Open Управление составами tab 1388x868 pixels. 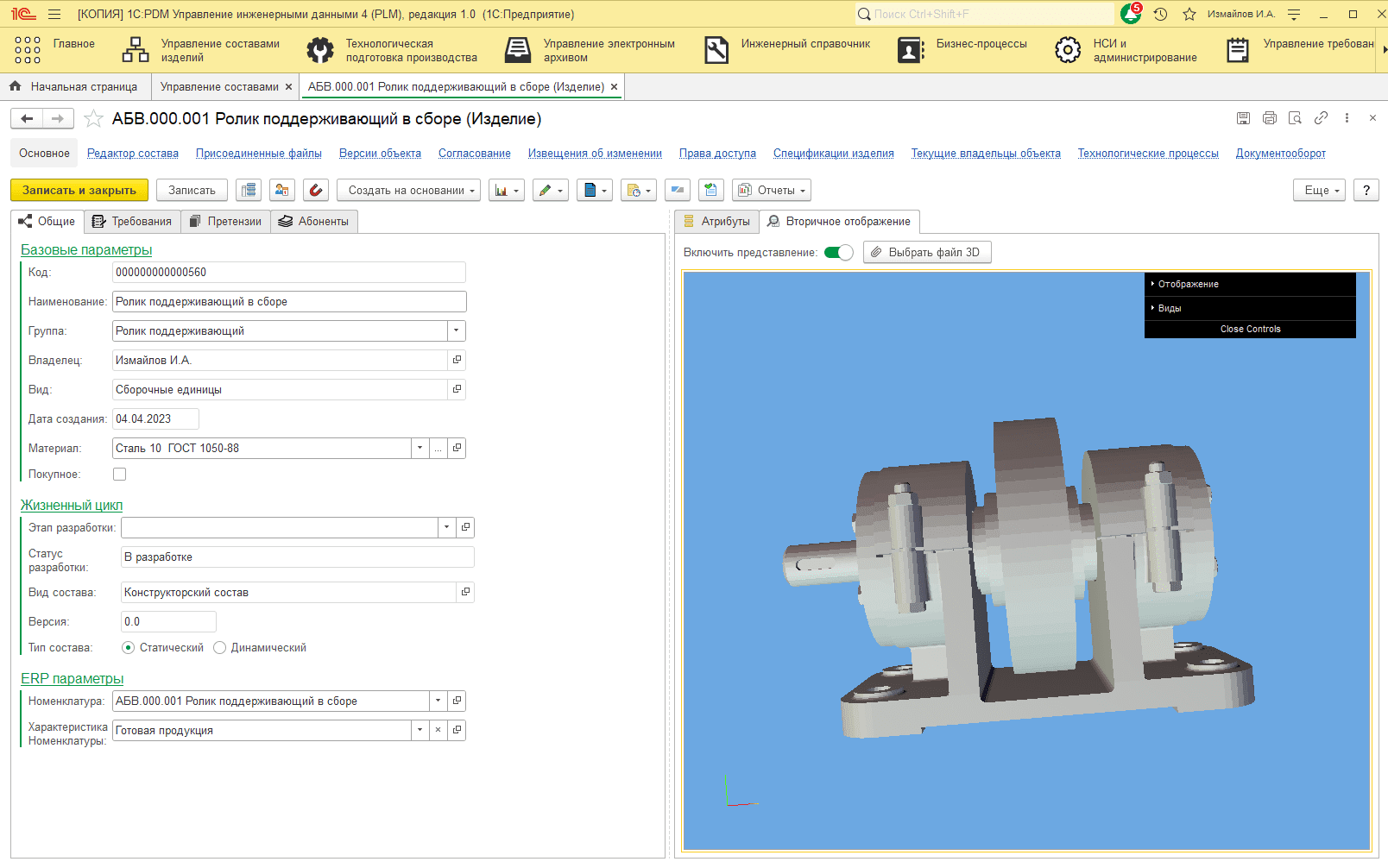(x=219, y=86)
